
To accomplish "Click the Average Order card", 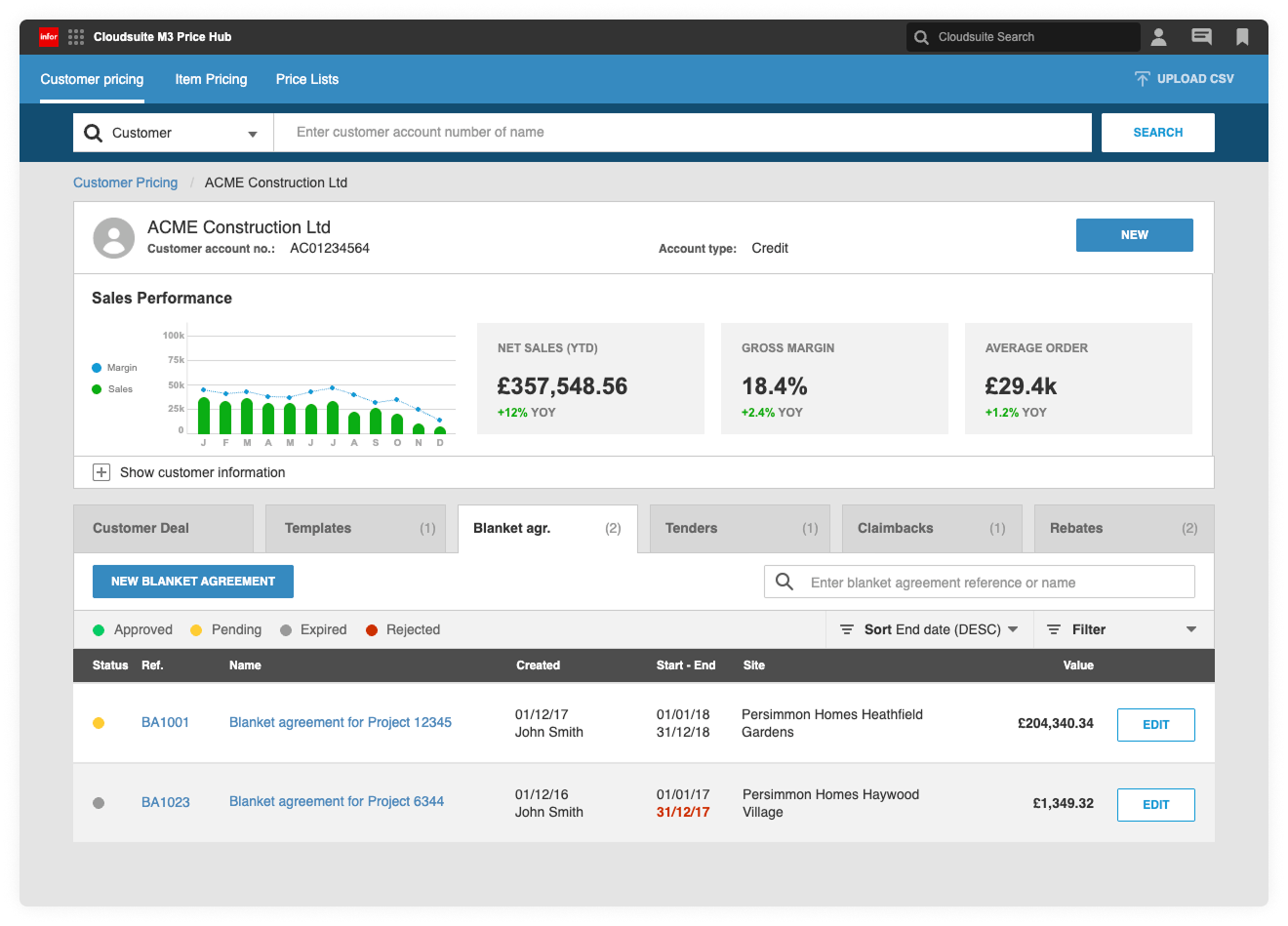I will coord(1078,379).
